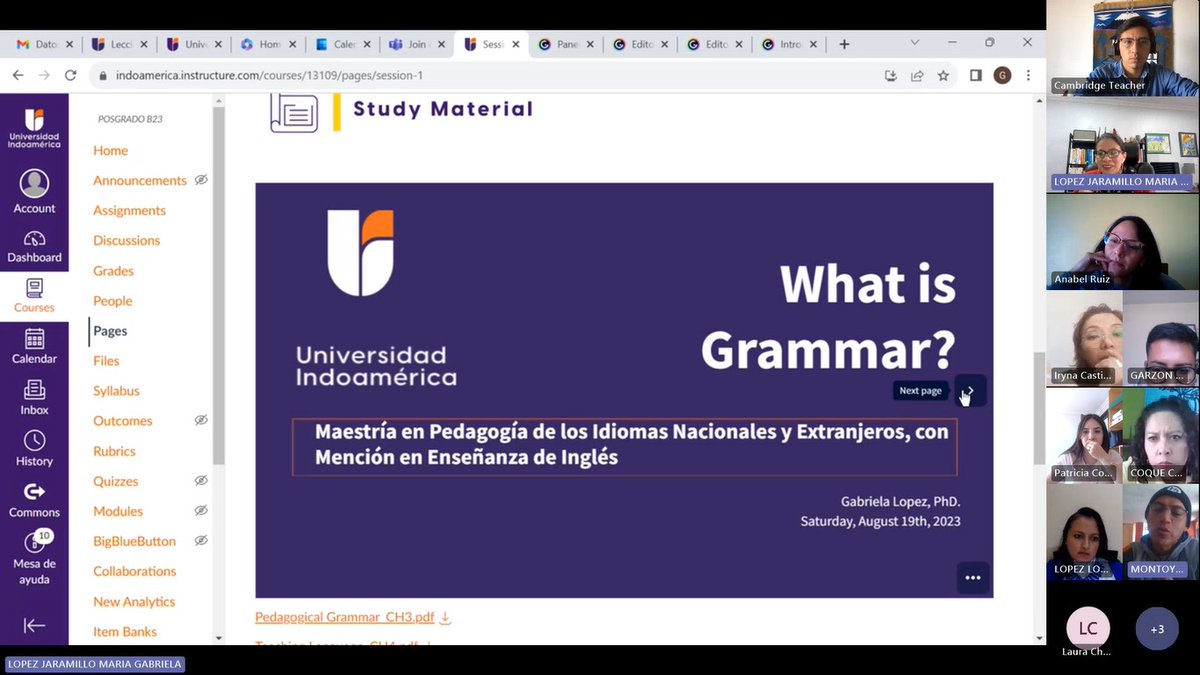Share this page from the address bar

tap(917, 75)
